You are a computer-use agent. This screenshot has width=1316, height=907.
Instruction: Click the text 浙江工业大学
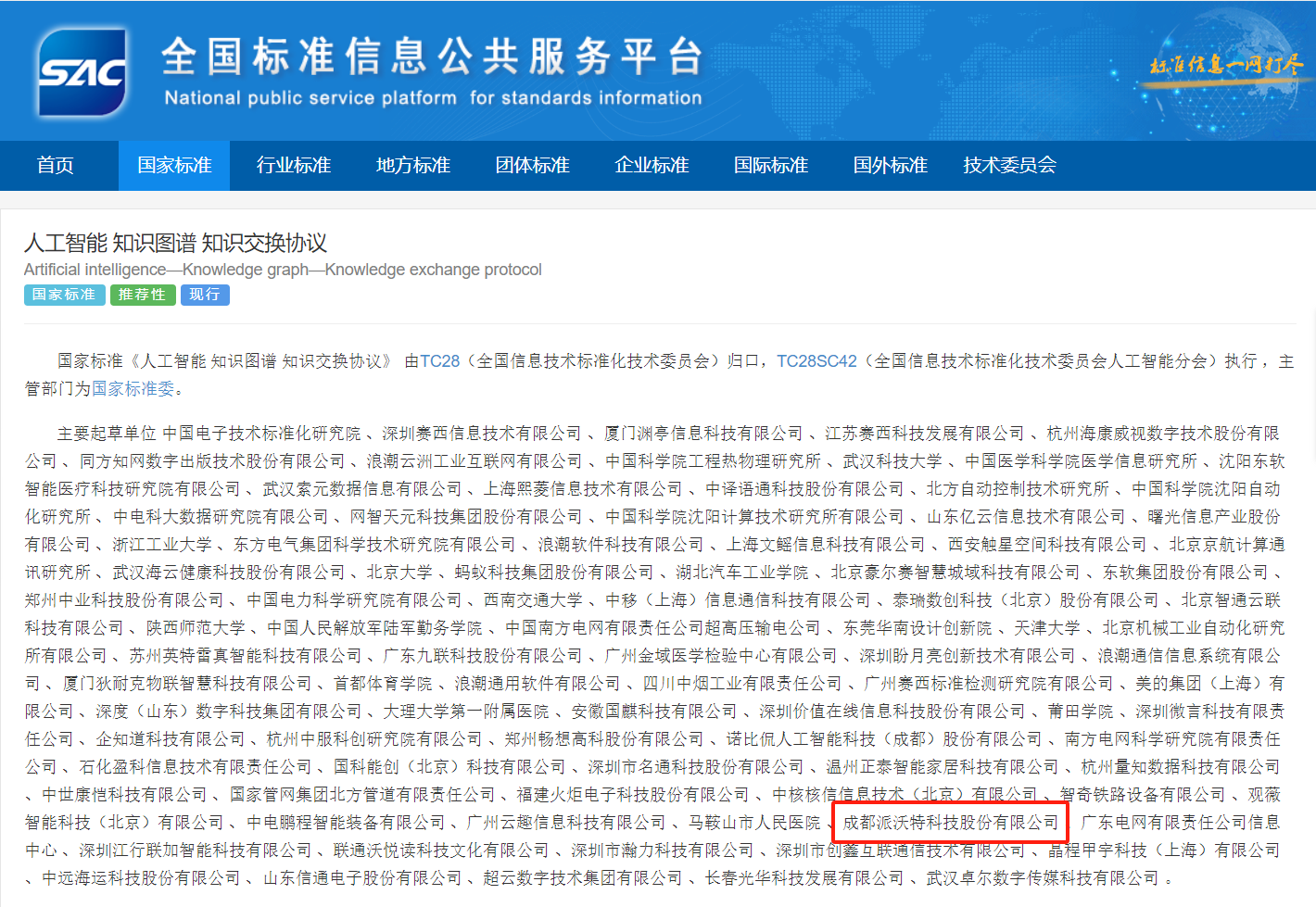click(162, 545)
